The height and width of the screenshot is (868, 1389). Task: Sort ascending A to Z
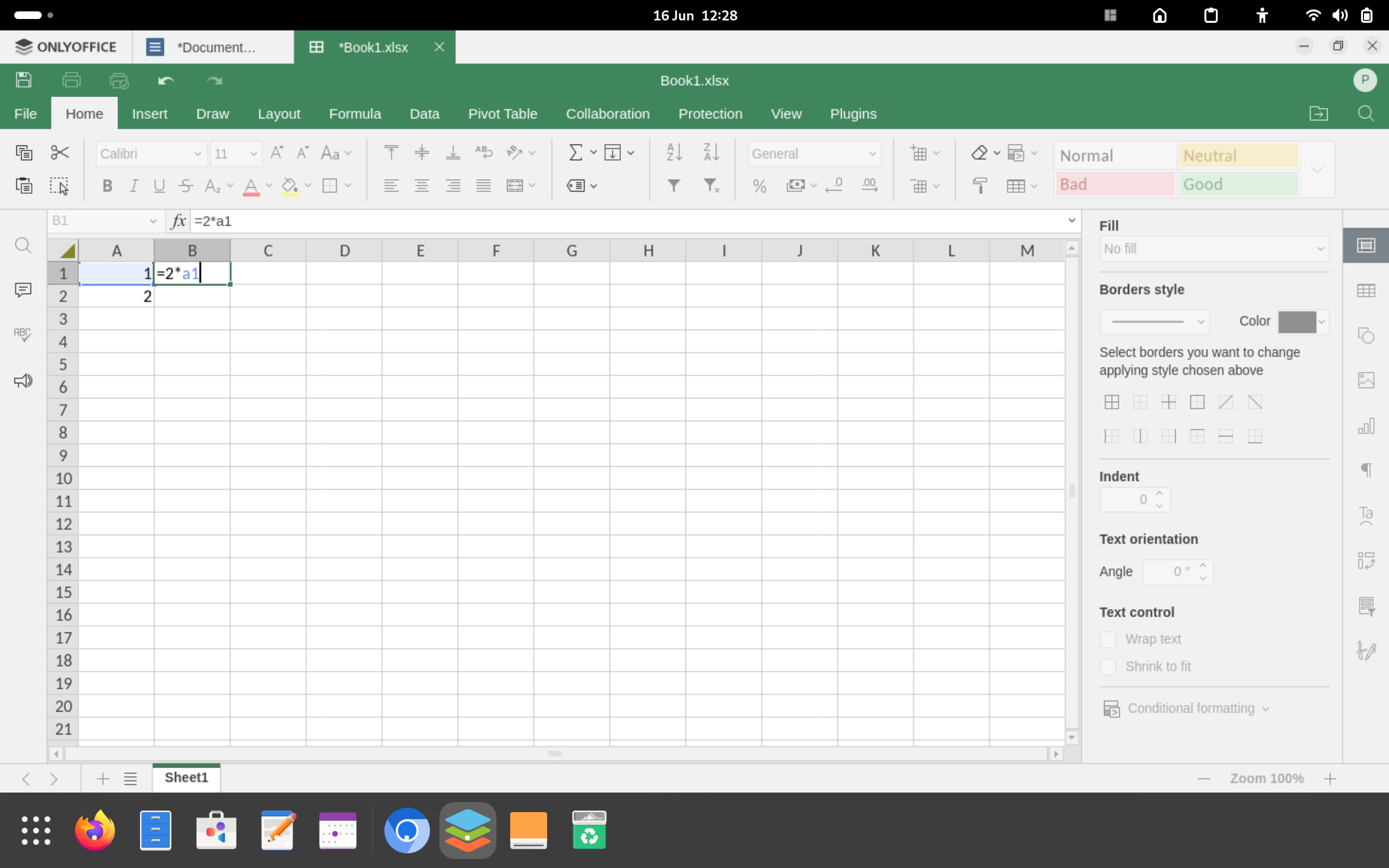click(674, 152)
